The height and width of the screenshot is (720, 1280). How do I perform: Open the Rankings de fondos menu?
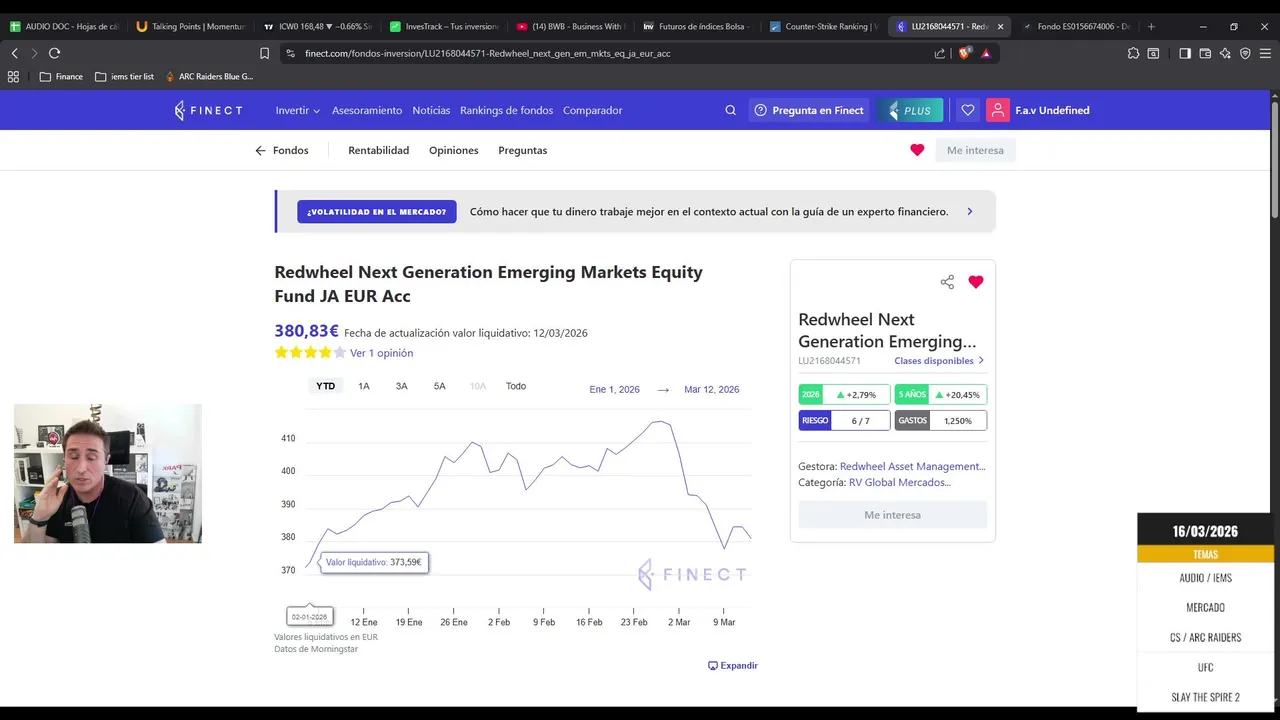click(506, 110)
